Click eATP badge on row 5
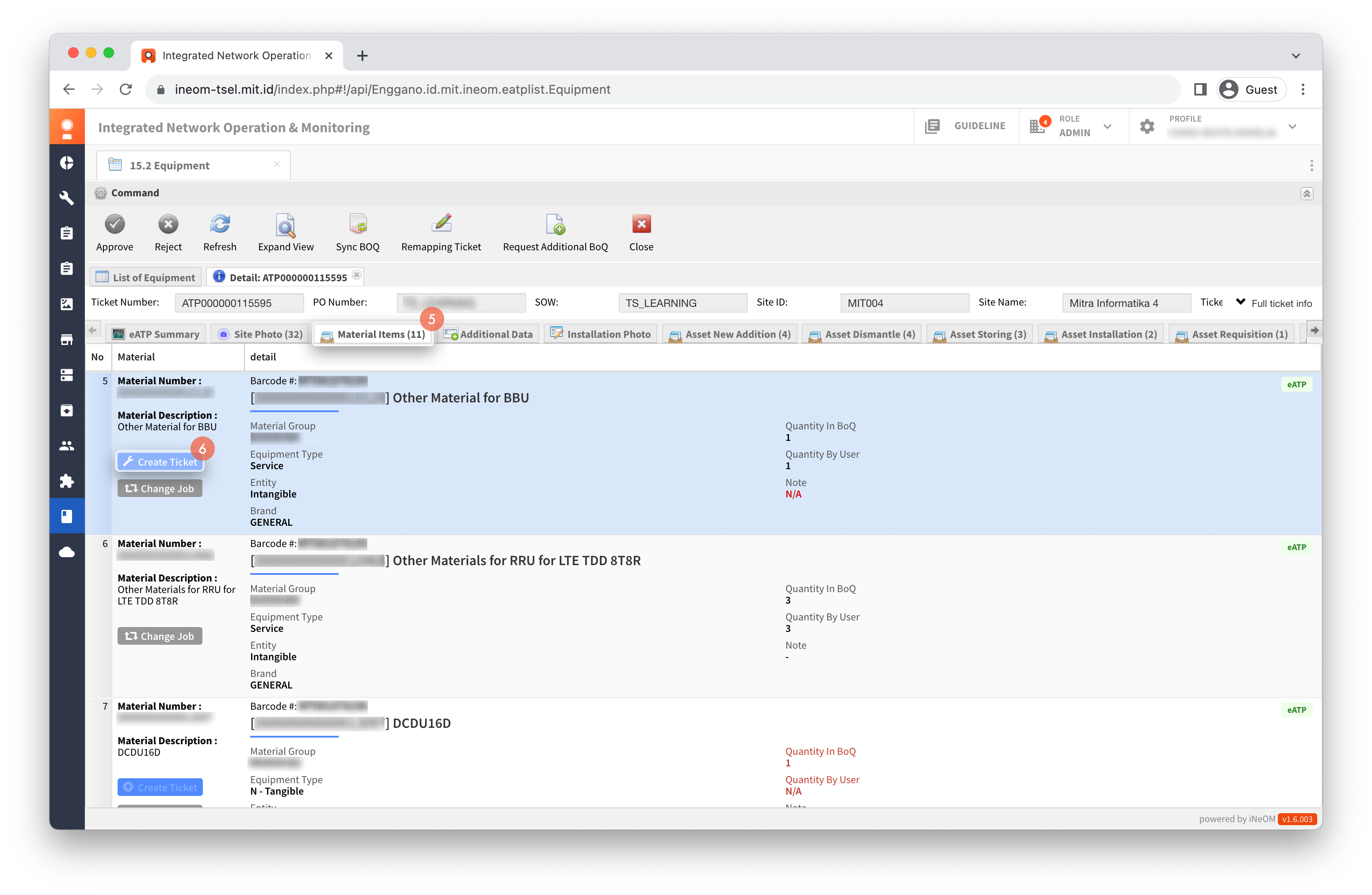The height and width of the screenshot is (895, 1372). coord(1296,384)
